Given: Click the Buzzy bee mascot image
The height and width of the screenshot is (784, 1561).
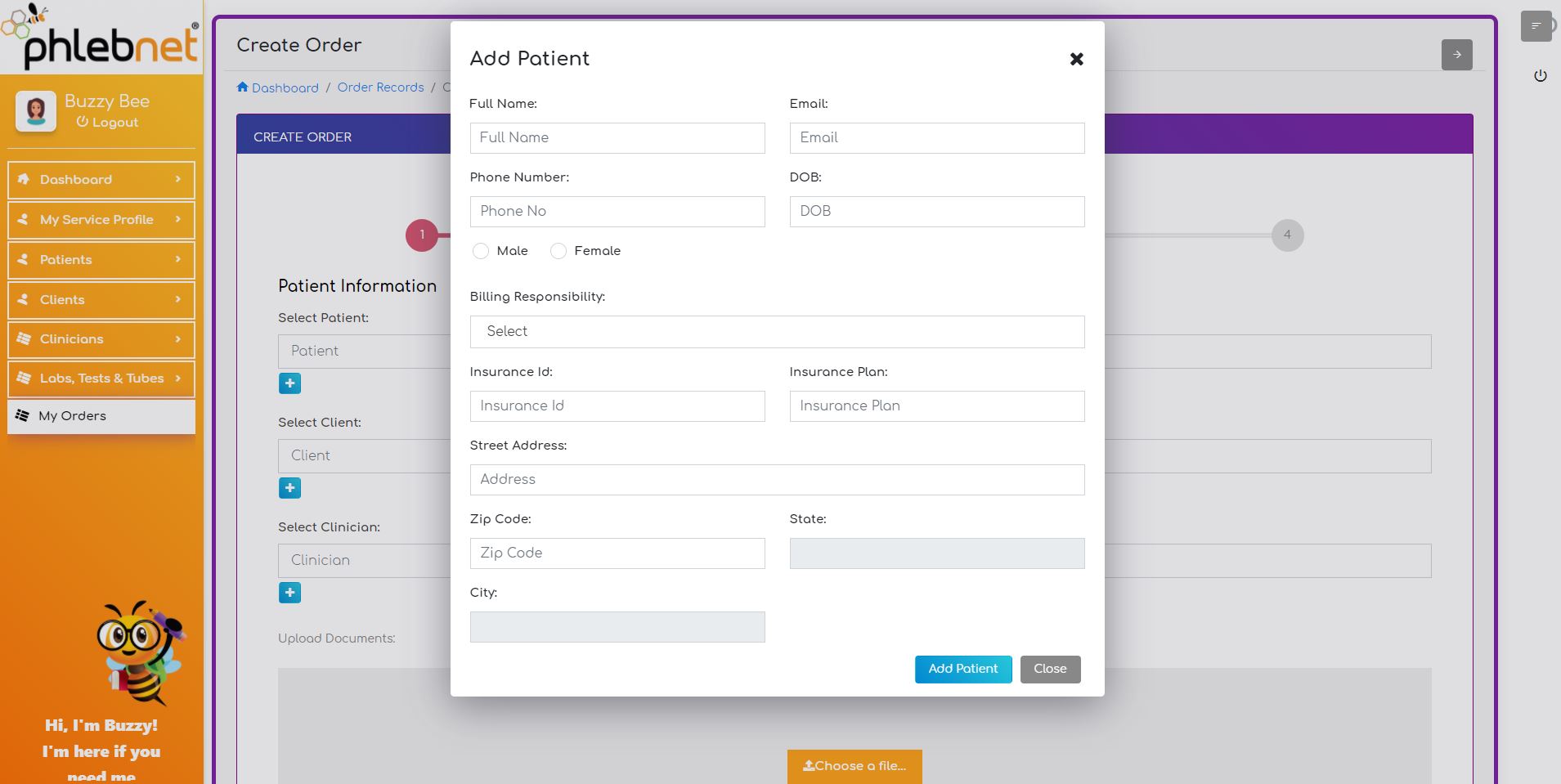Looking at the screenshot, I should pos(141,652).
